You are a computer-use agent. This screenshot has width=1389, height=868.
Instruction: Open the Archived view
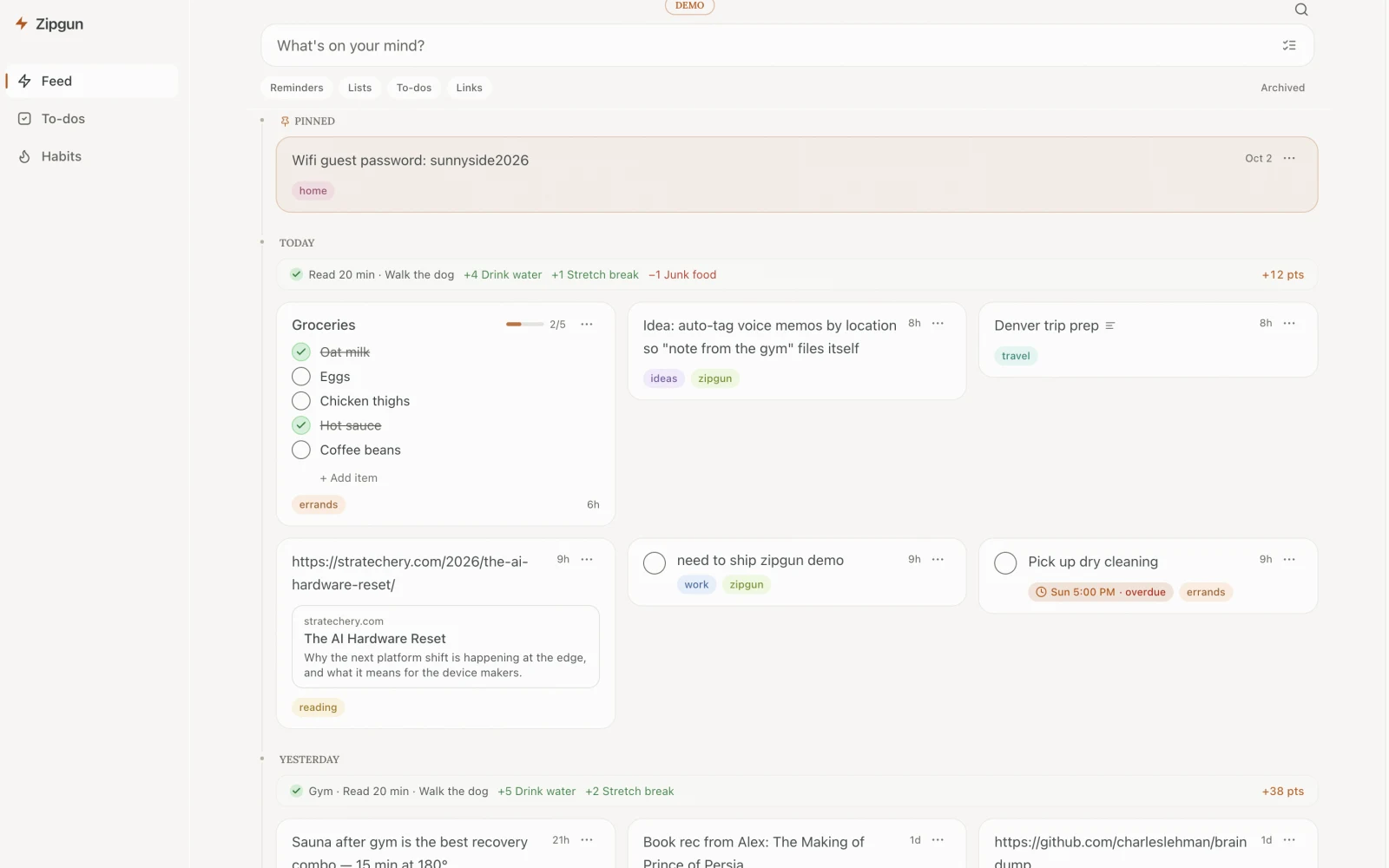tap(1282, 88)
